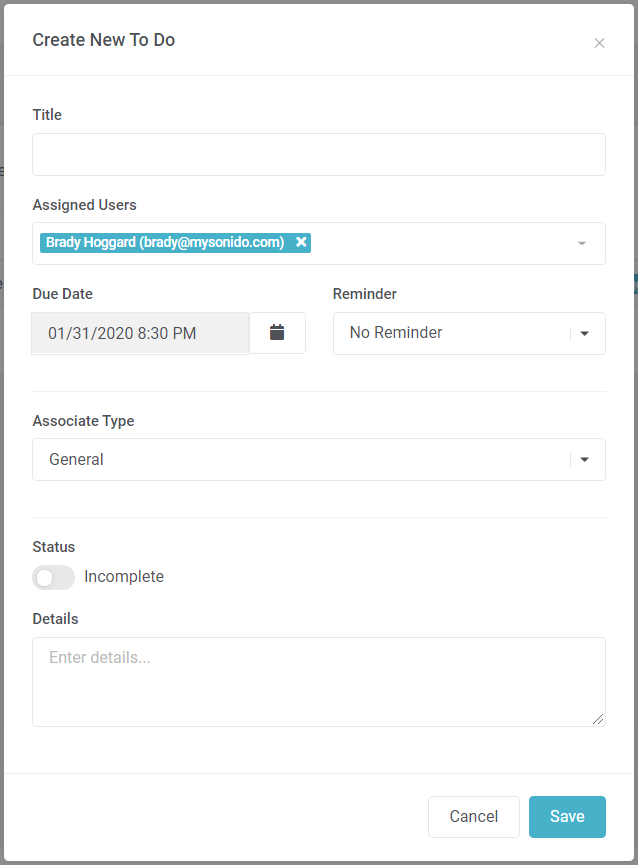Expand the Assigned Users dropdown arrow

(x=581, y=244)
